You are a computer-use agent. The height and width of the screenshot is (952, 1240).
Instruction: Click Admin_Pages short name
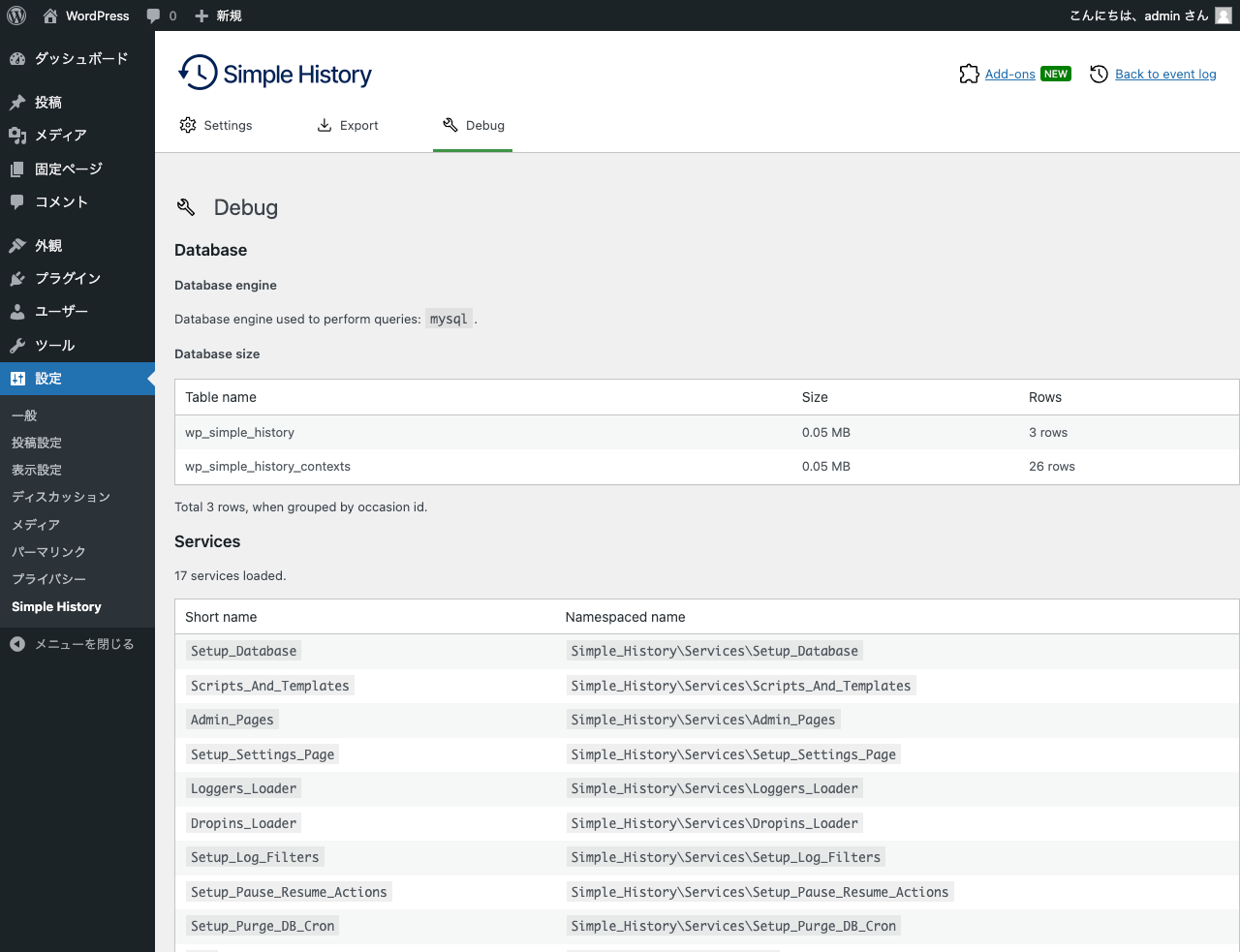(232, 720)
